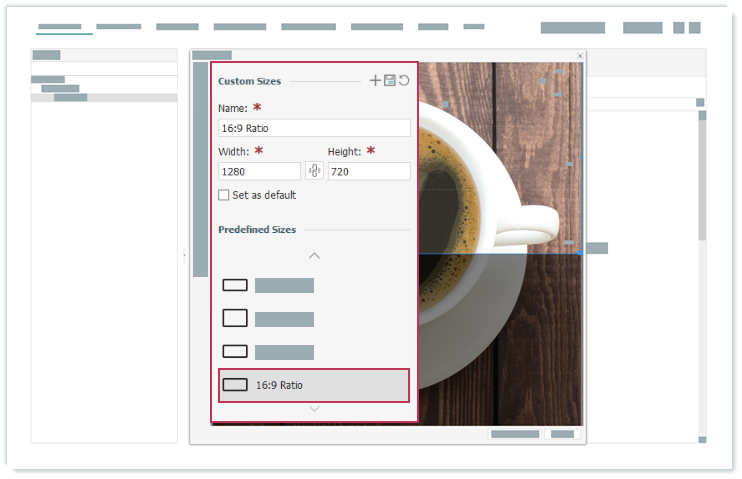Click the reset arrow icon in Custom Sizes

(404, 81)
